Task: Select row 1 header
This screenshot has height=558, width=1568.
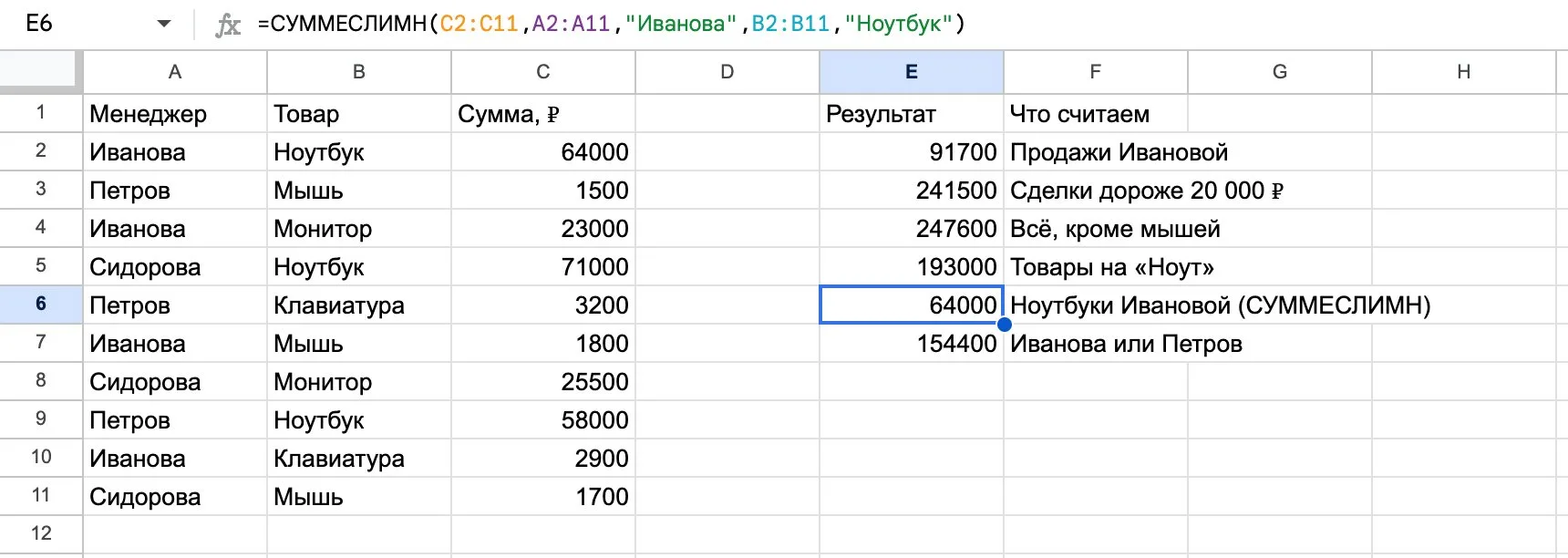Action: click(x=41, y=113)
